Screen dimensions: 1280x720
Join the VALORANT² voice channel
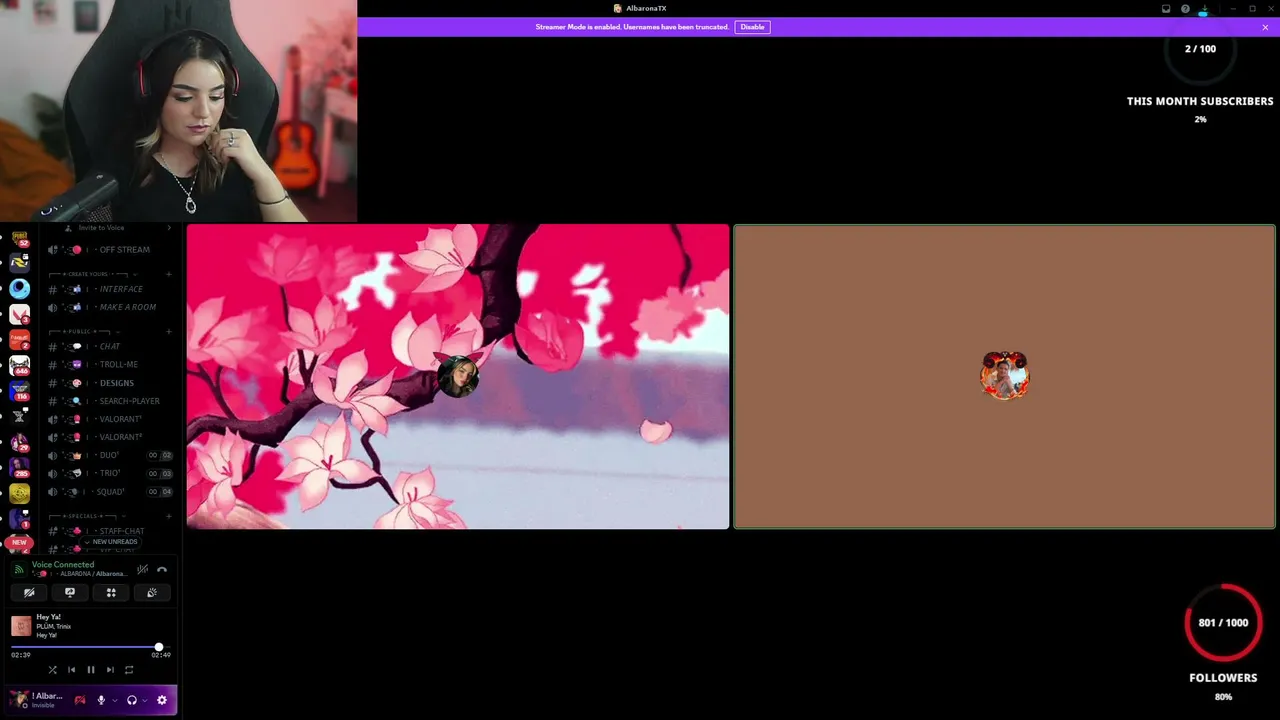tap(111, 437)
